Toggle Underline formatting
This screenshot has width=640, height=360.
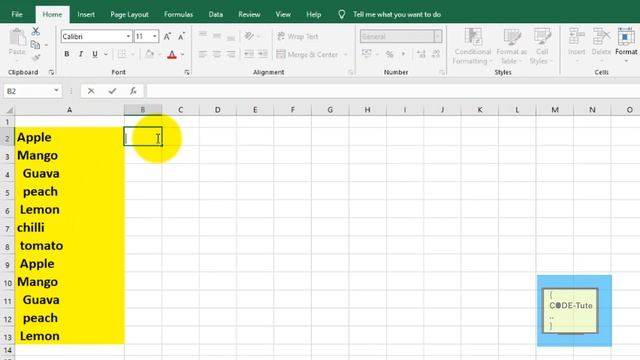(95, 54)
